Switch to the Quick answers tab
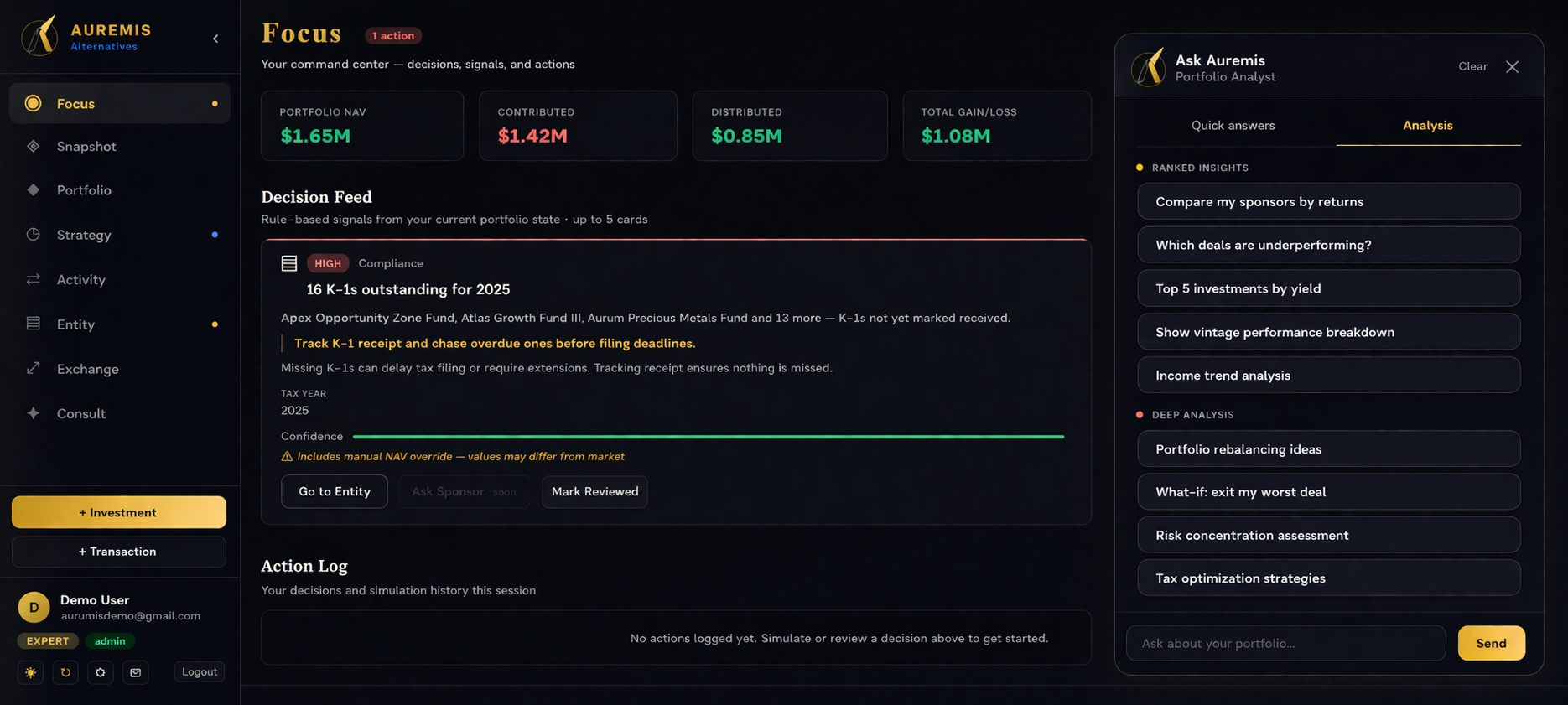 pos(1233,125)
